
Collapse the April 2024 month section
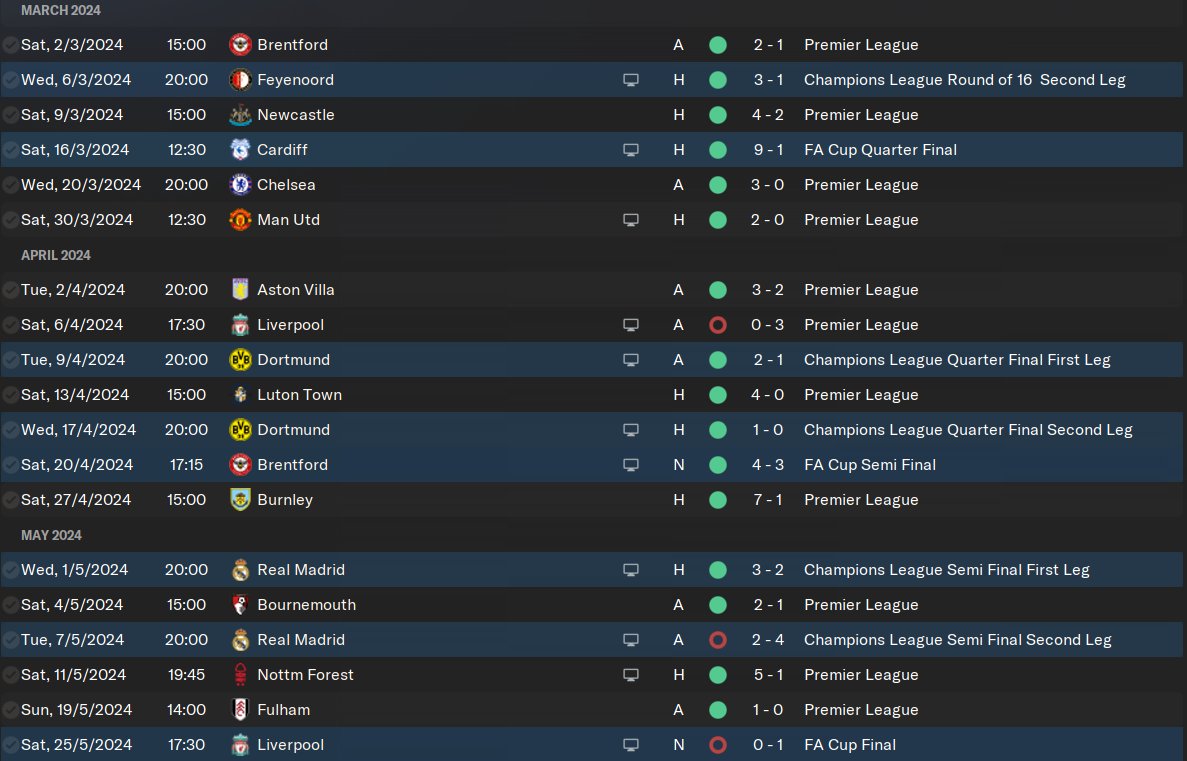56,255
